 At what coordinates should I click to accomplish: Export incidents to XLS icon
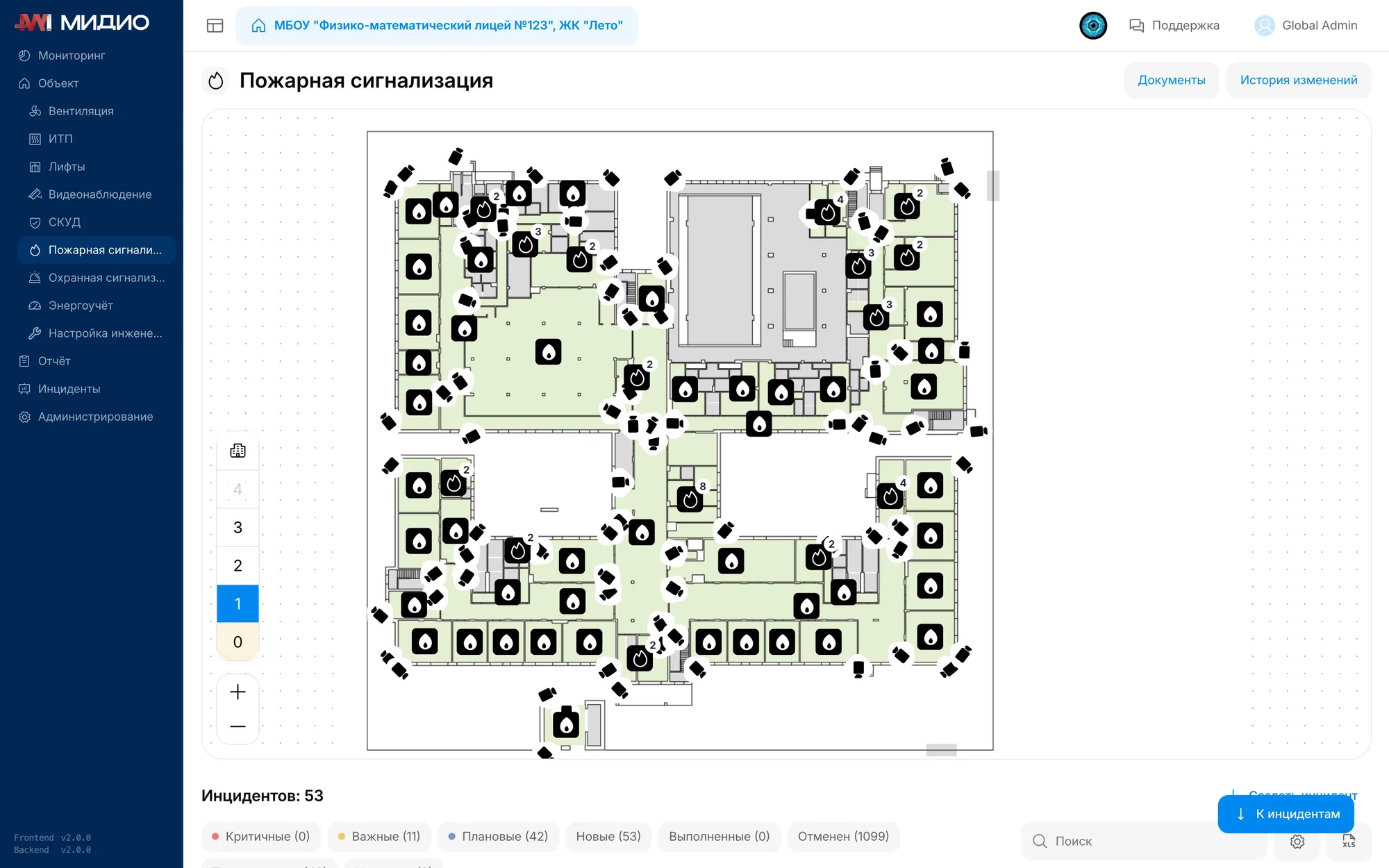[x=1349, y=842]
